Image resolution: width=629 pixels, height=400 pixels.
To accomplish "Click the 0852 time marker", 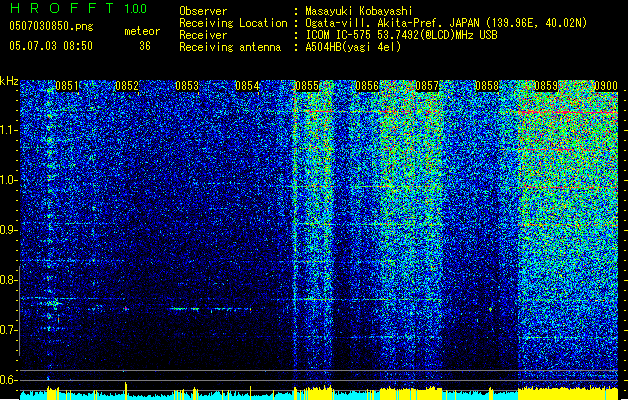I will click(127, 86).
